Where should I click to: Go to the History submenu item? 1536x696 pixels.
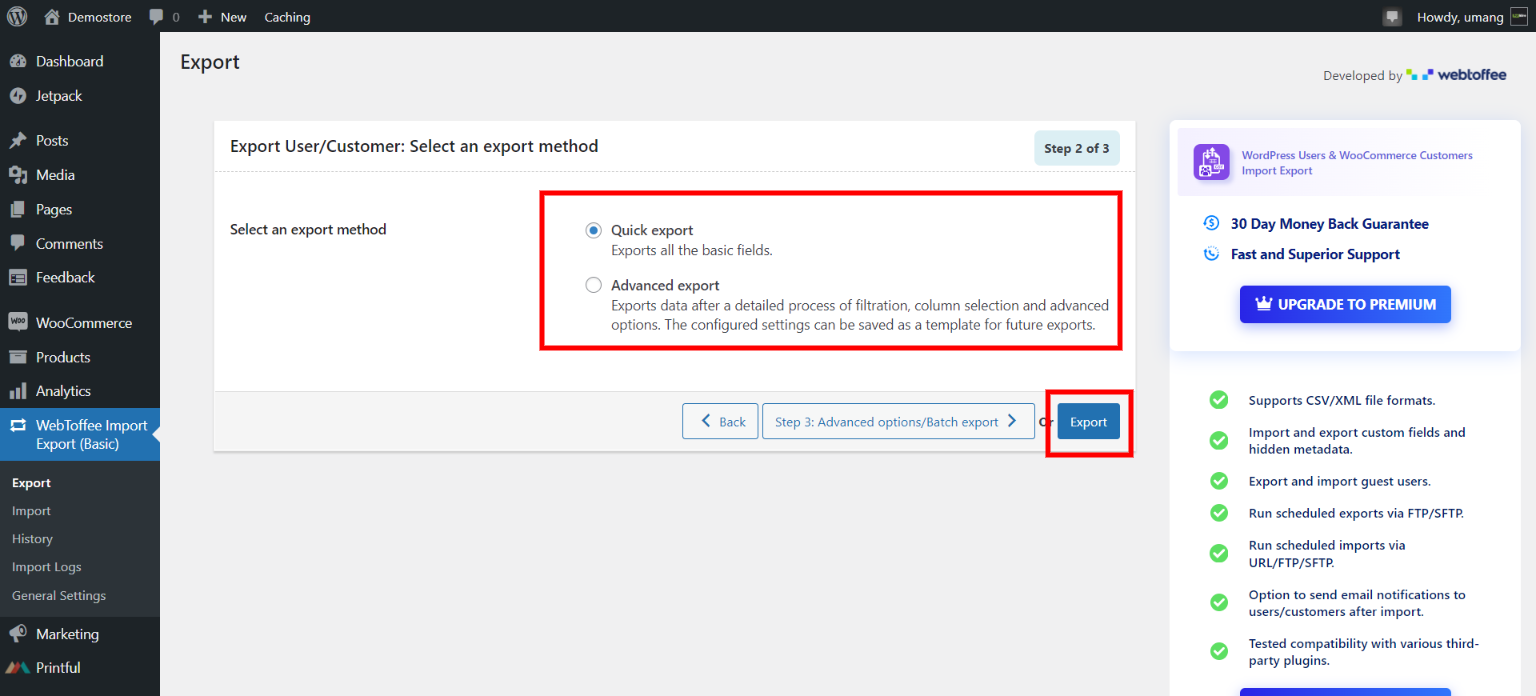tap(32, 539)
